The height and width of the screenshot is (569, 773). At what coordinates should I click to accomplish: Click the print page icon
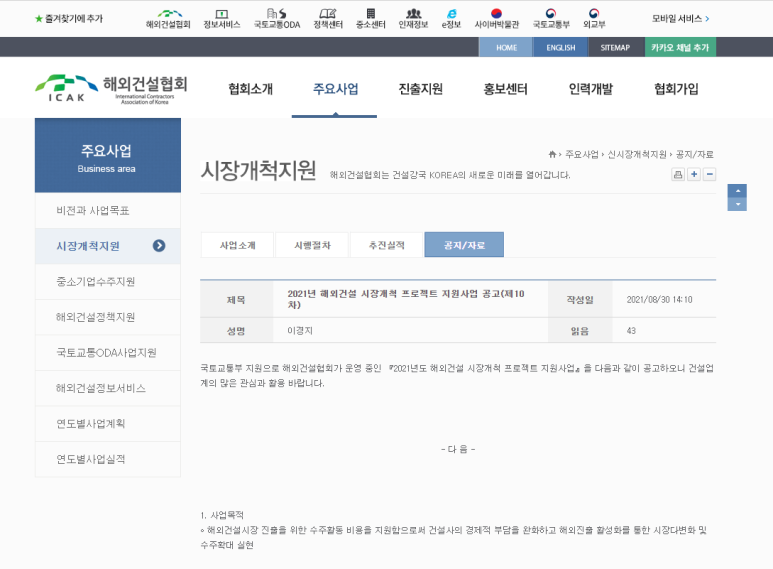click(678, 174)
